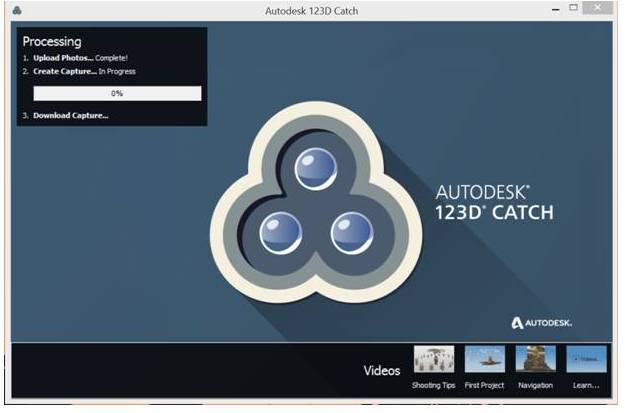This screenshot has height=413, width=625.
Task: Click the 123D Catch icon in title bar
Action: (x=18, y=10)
